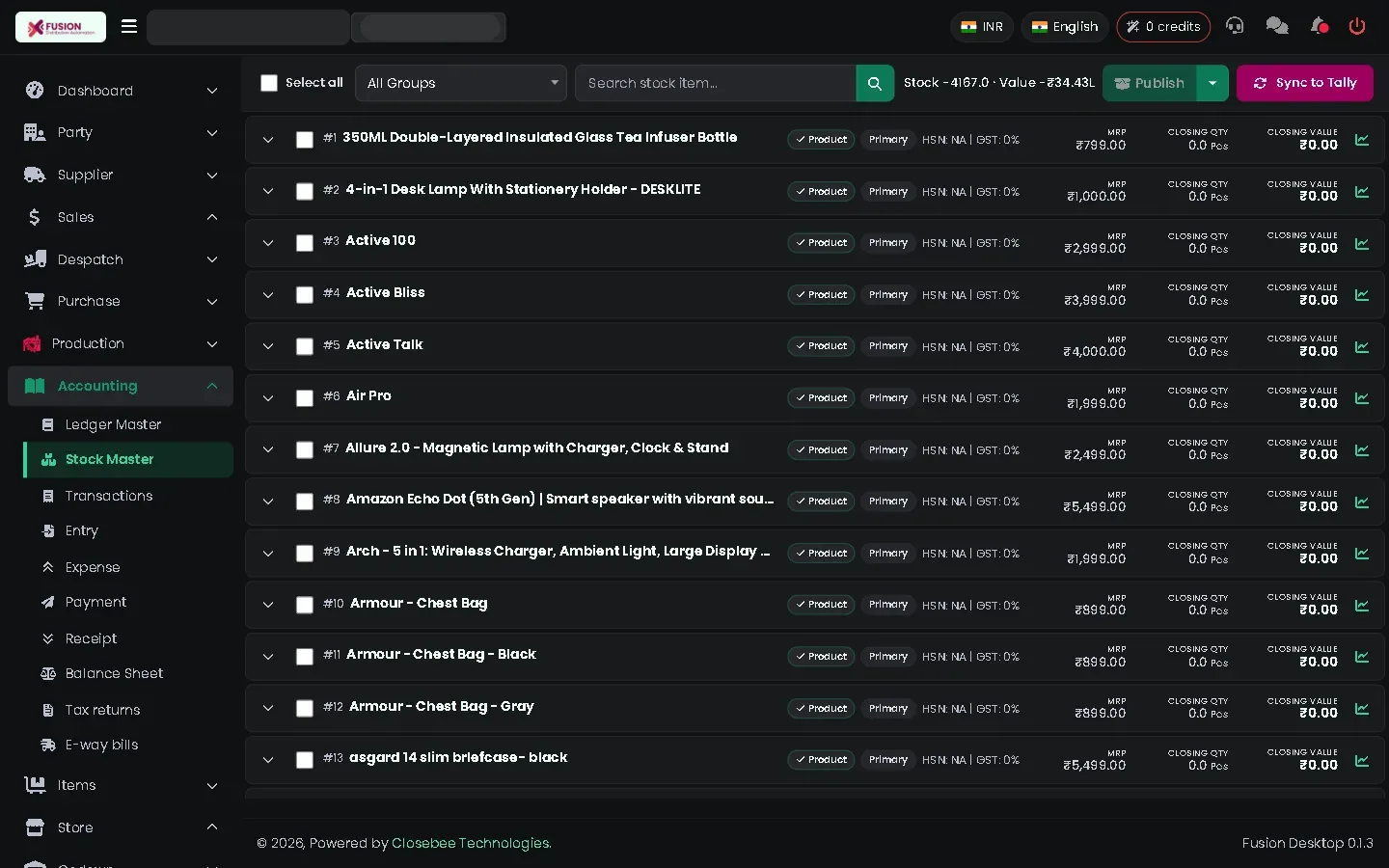Expand the Party sidebar section
This screenshot has width=1389, height=868.
[121, 132]
